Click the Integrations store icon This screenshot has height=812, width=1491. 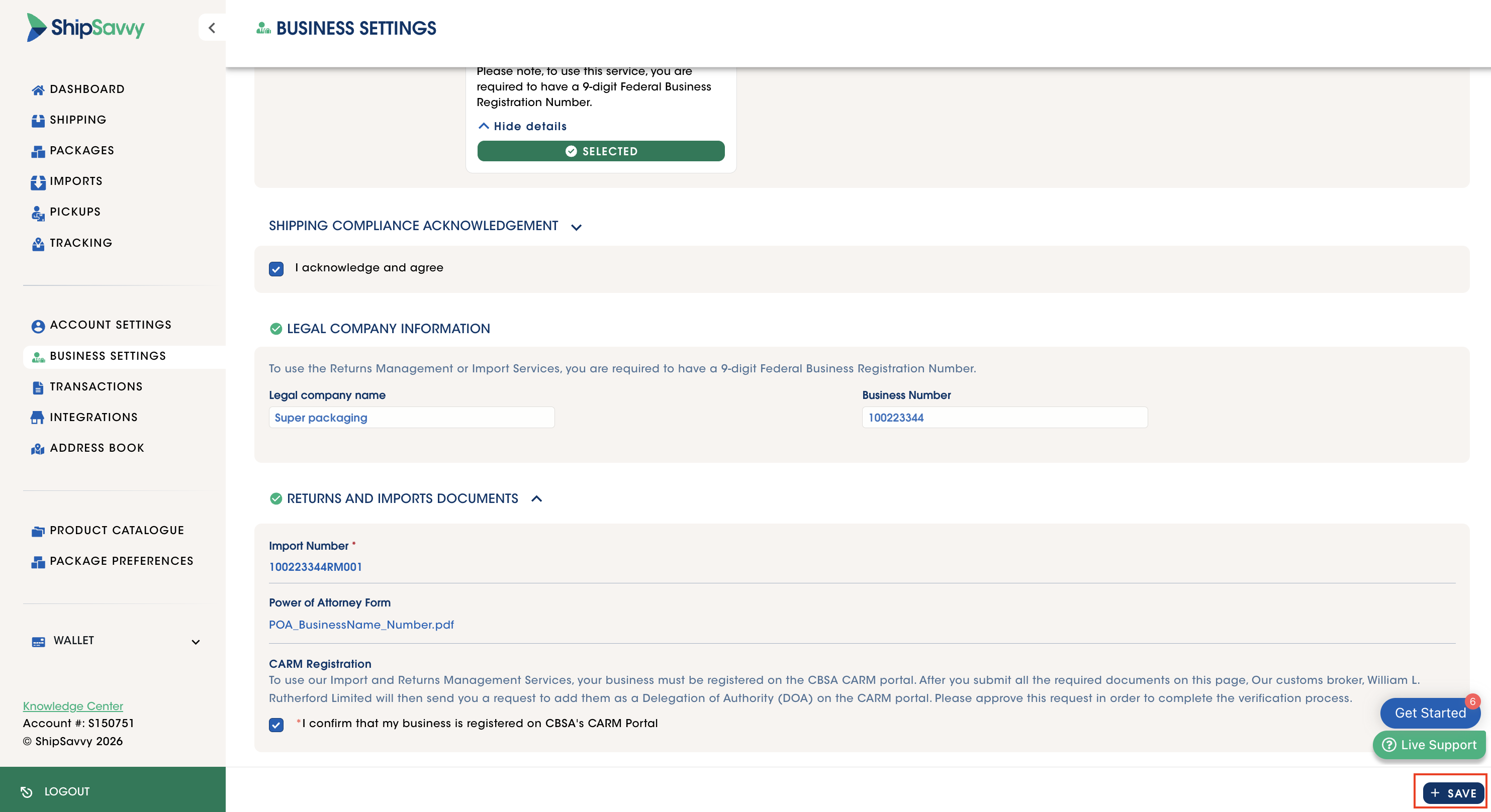click(38, 418)
